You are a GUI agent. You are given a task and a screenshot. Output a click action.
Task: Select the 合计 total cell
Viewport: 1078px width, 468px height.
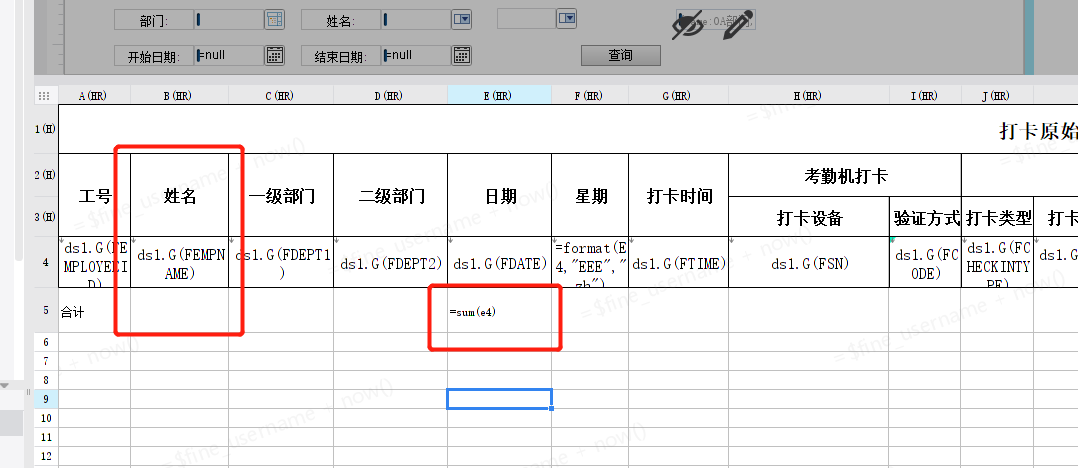(x=94, y=311)
